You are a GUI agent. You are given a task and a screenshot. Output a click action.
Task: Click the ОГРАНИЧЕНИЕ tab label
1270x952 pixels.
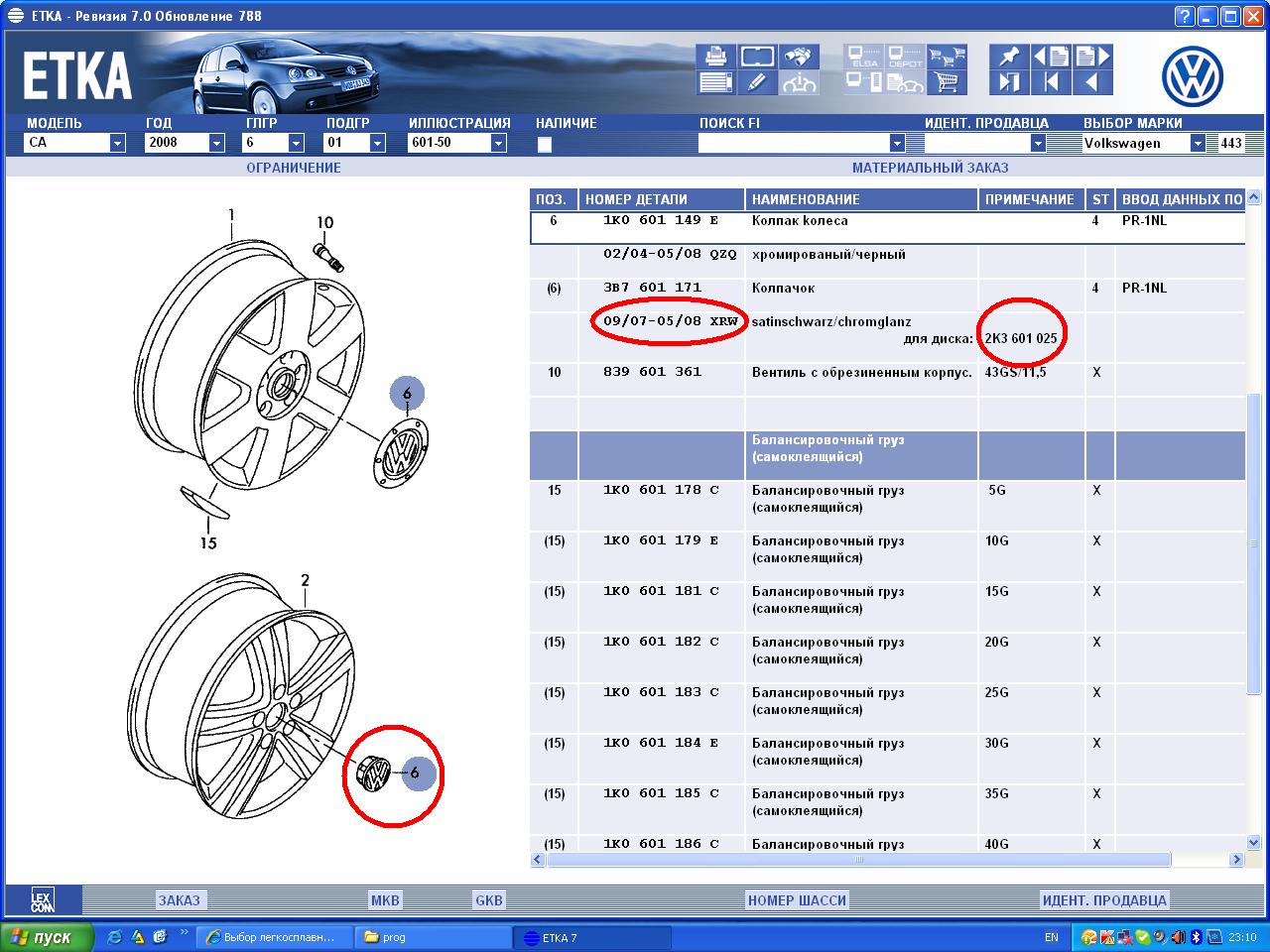coord(294,168)
